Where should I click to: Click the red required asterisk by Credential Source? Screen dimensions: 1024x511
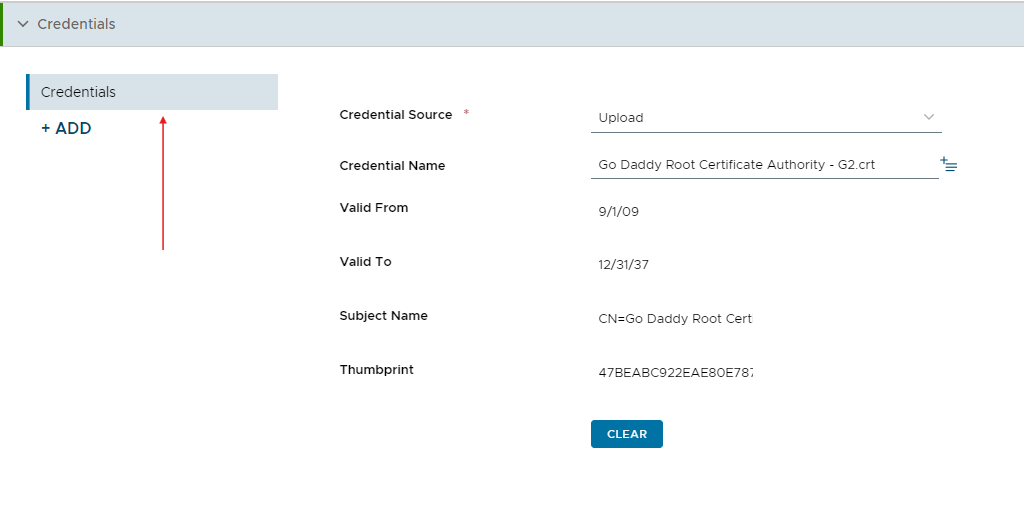coord(466,114)
